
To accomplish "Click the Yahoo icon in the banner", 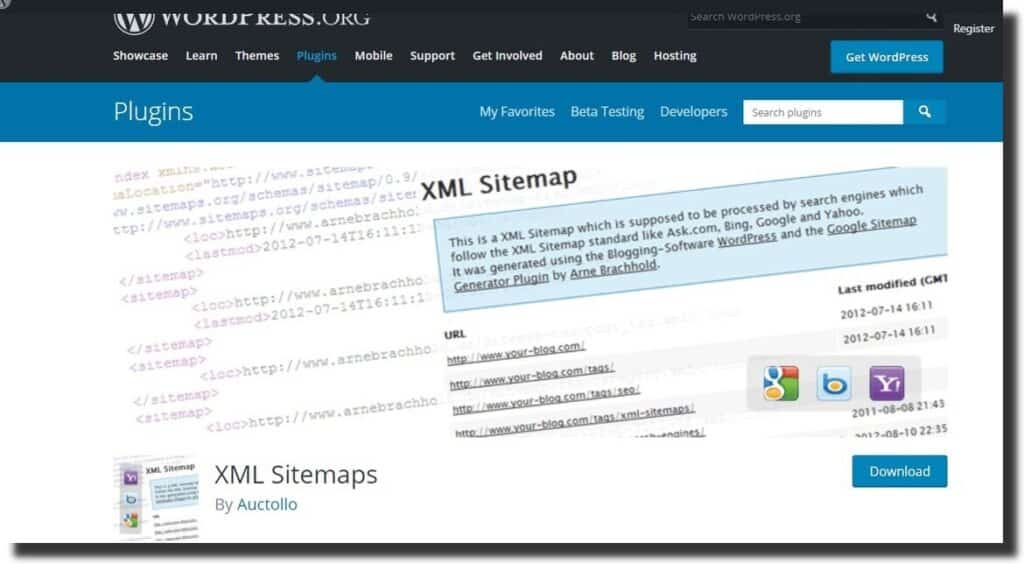I will (x=887, y=383).
